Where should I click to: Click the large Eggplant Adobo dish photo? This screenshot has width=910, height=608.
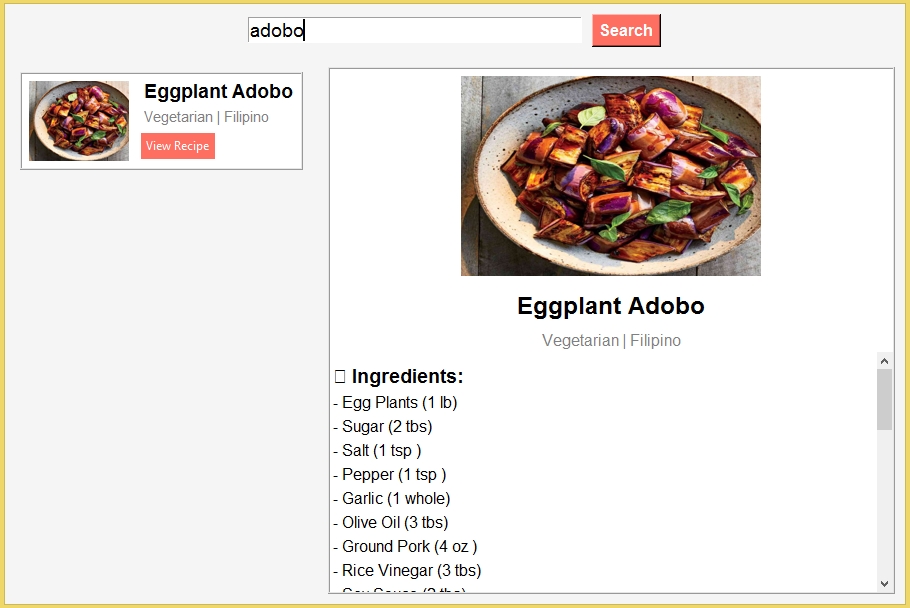[610, 176]
